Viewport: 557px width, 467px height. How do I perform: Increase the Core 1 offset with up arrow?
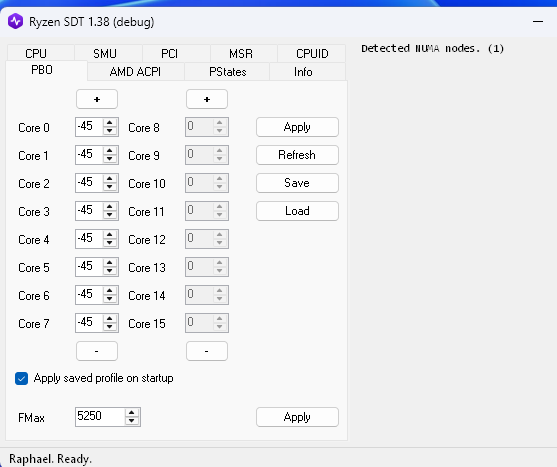click(x=110, y=151)
